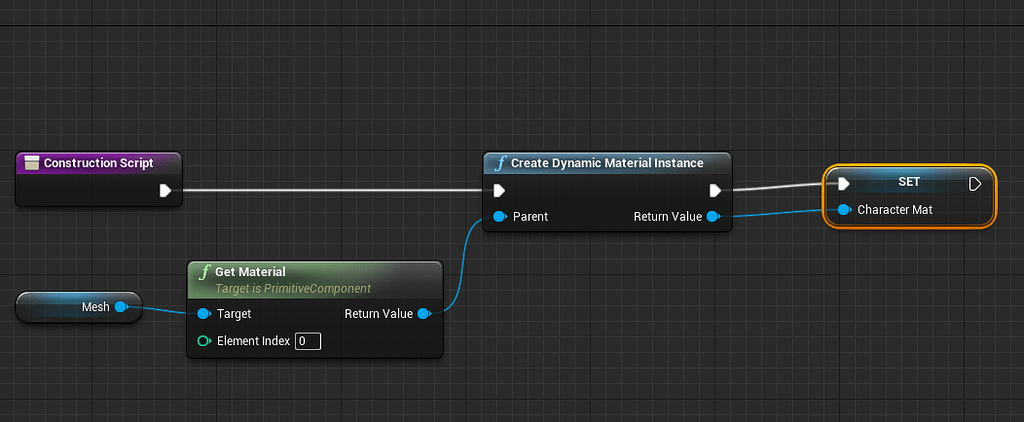
Task: Click the SET node input execution pin
Action: [844, 183]
